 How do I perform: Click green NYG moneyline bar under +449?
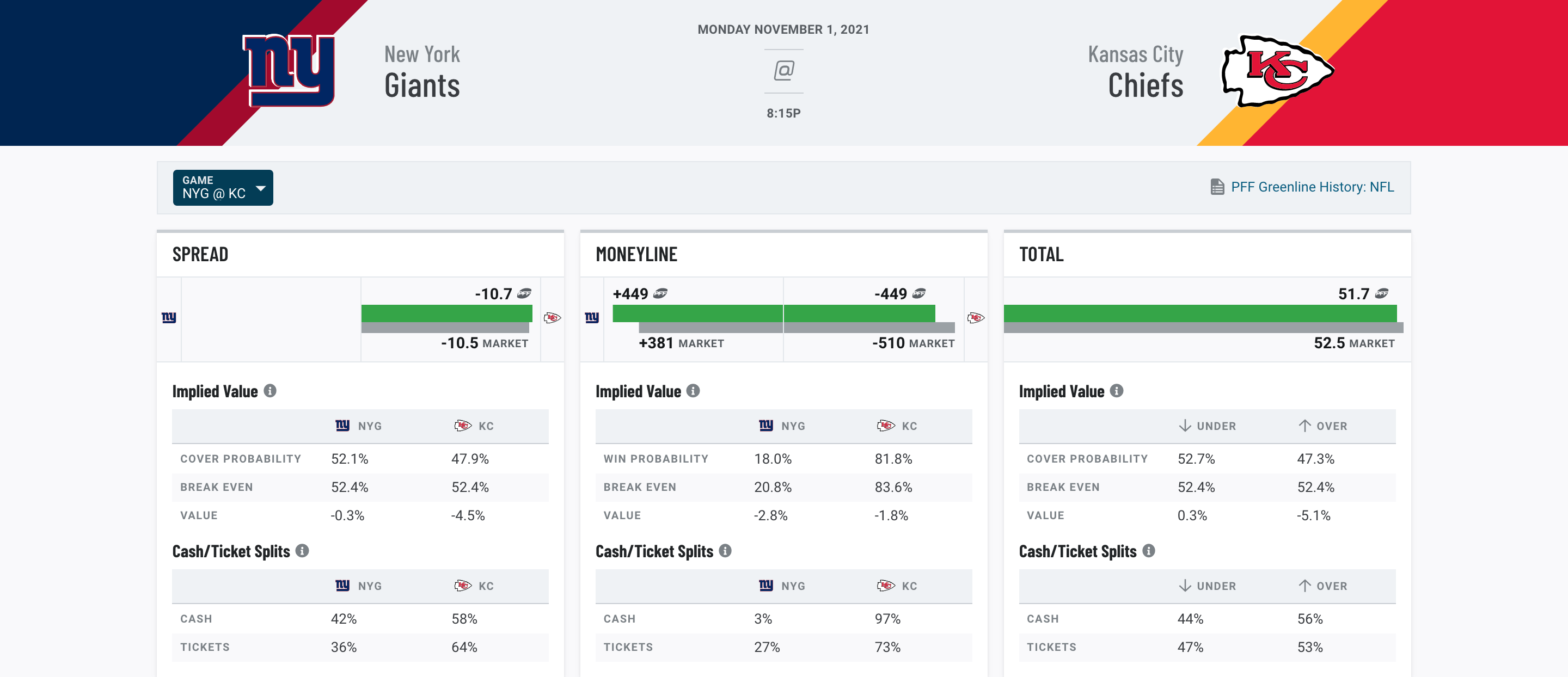[x=697, y=313]
